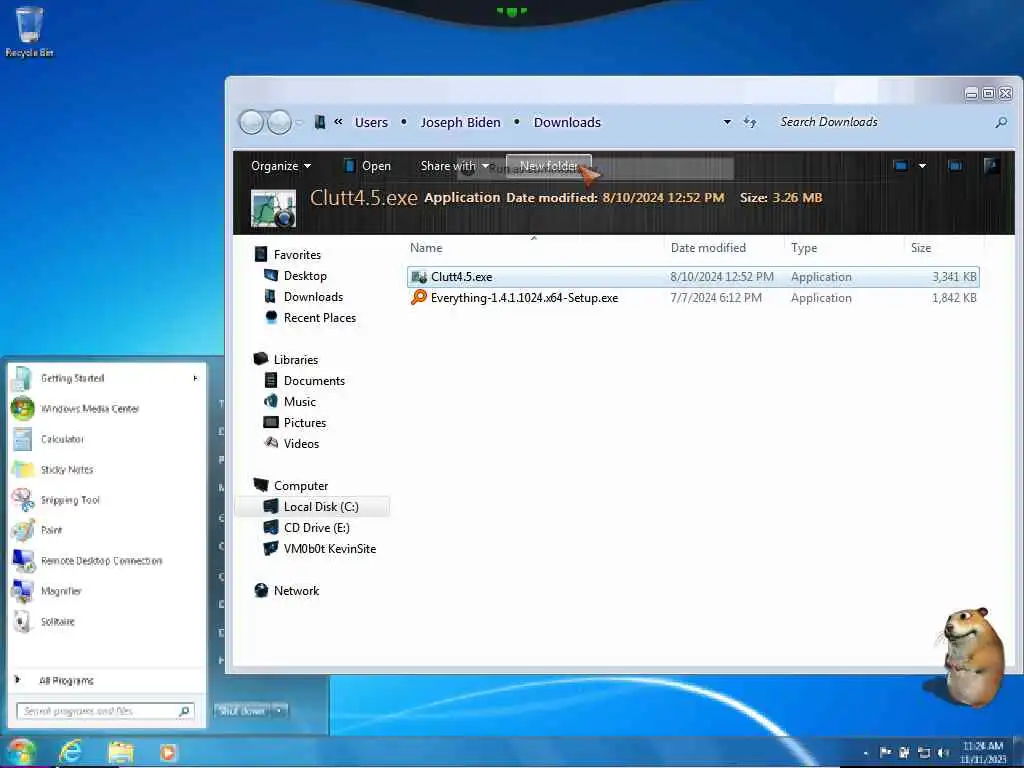Open Getting Started from Start menu

[x=72, y=378]
